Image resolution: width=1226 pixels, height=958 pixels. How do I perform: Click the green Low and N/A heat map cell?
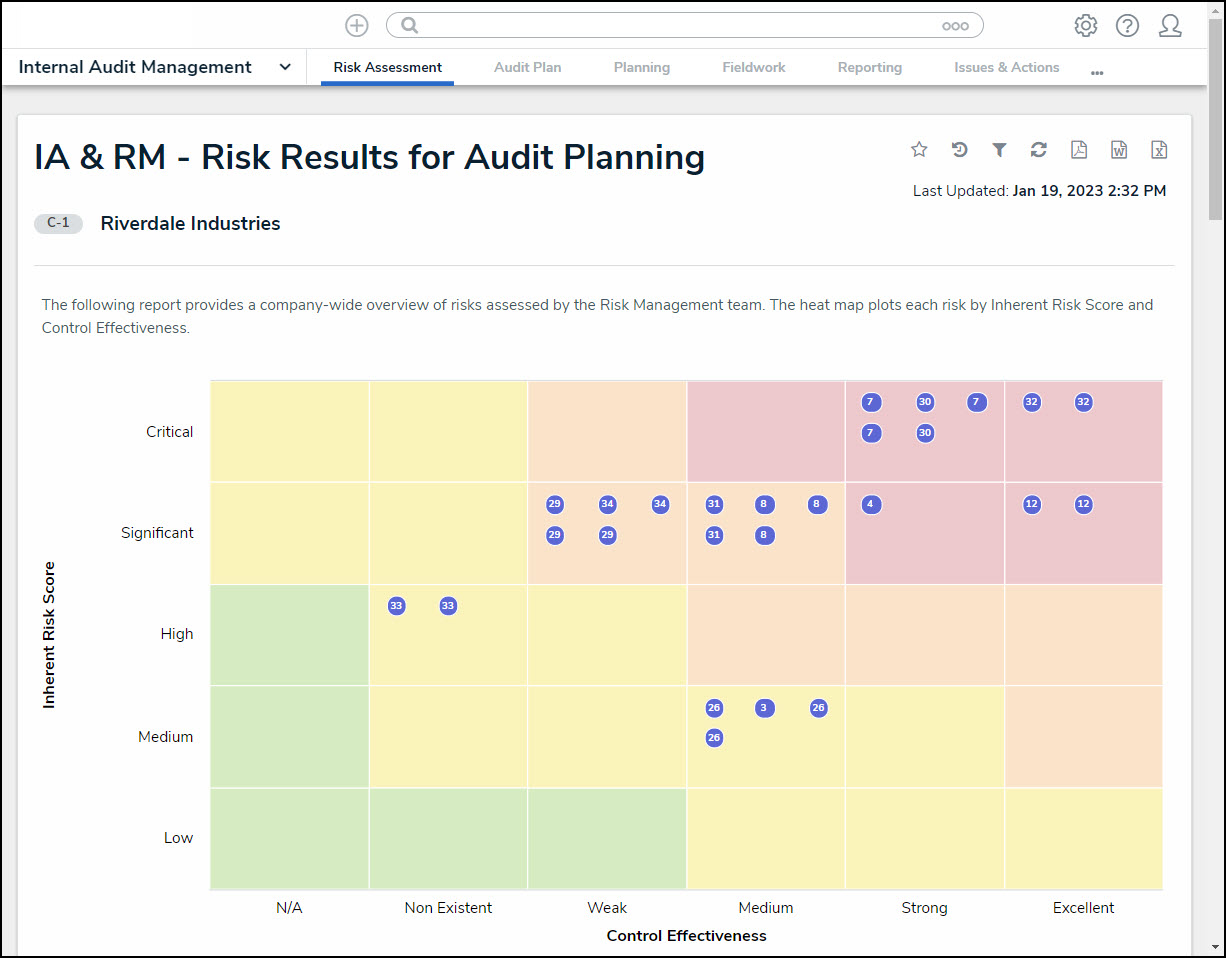point(289,838)
